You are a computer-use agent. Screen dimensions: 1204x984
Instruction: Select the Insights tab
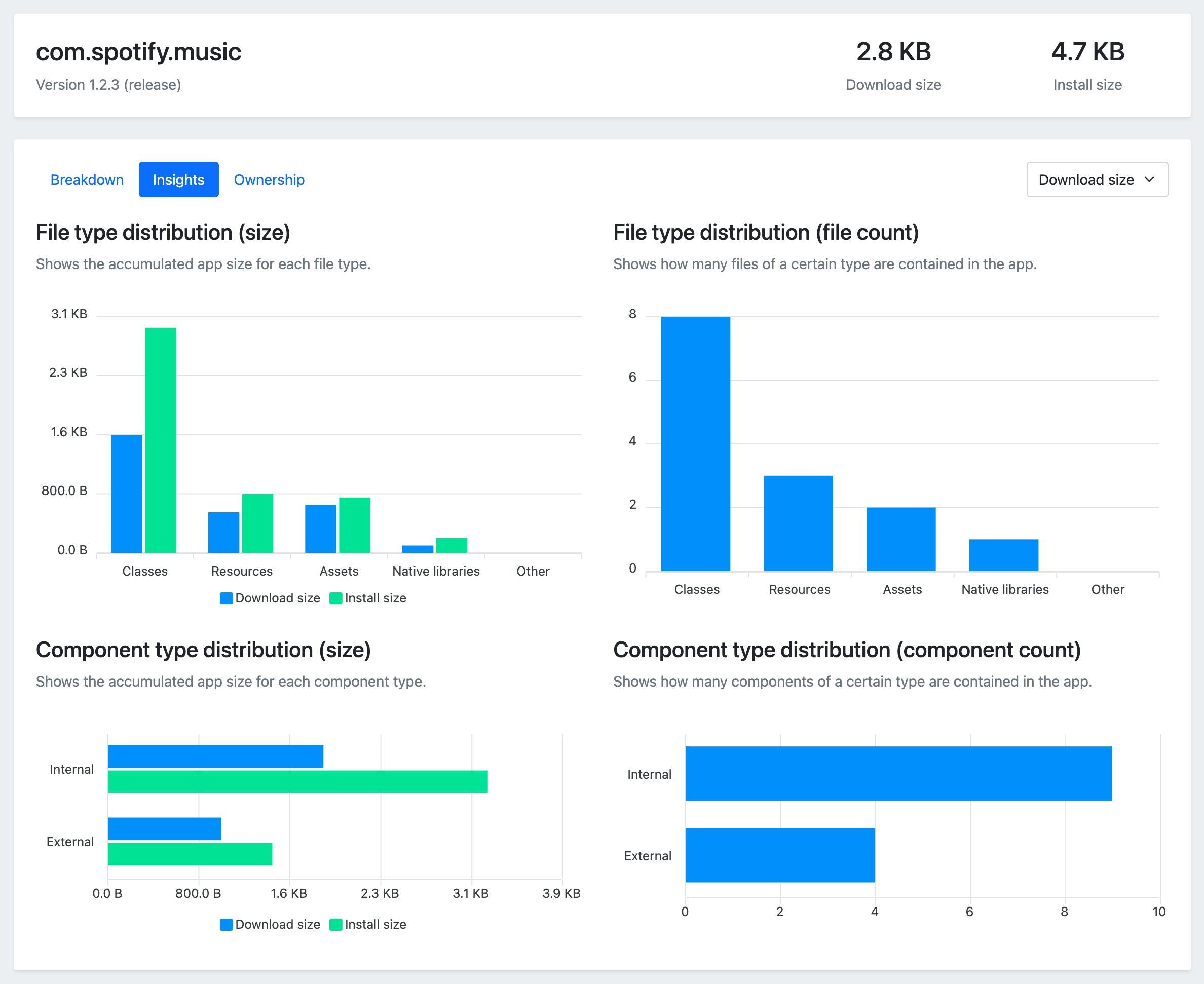[178, 180]
